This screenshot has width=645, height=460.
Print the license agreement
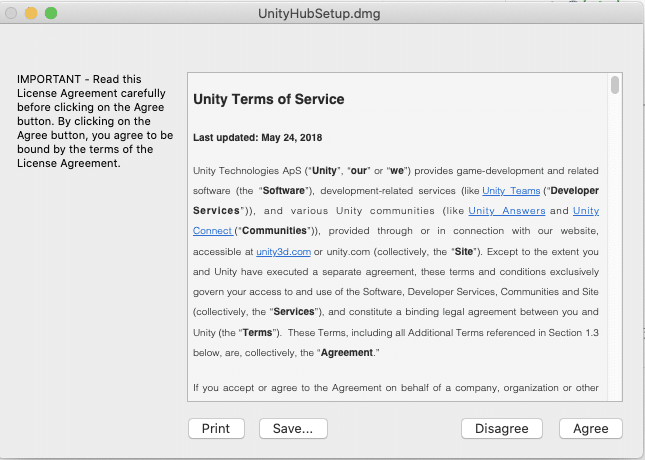point(216,429)
